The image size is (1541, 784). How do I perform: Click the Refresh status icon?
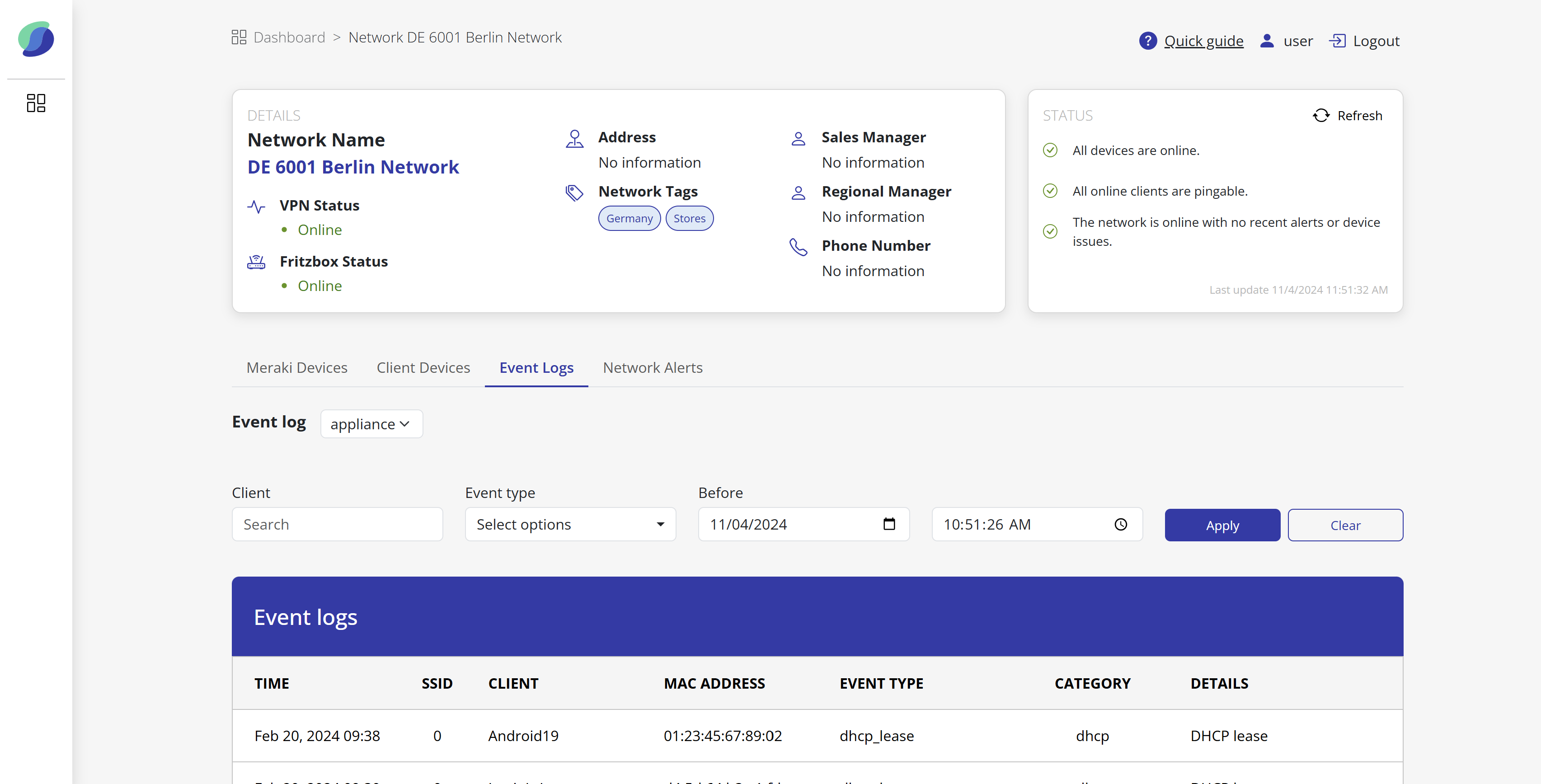[1321, 115]
